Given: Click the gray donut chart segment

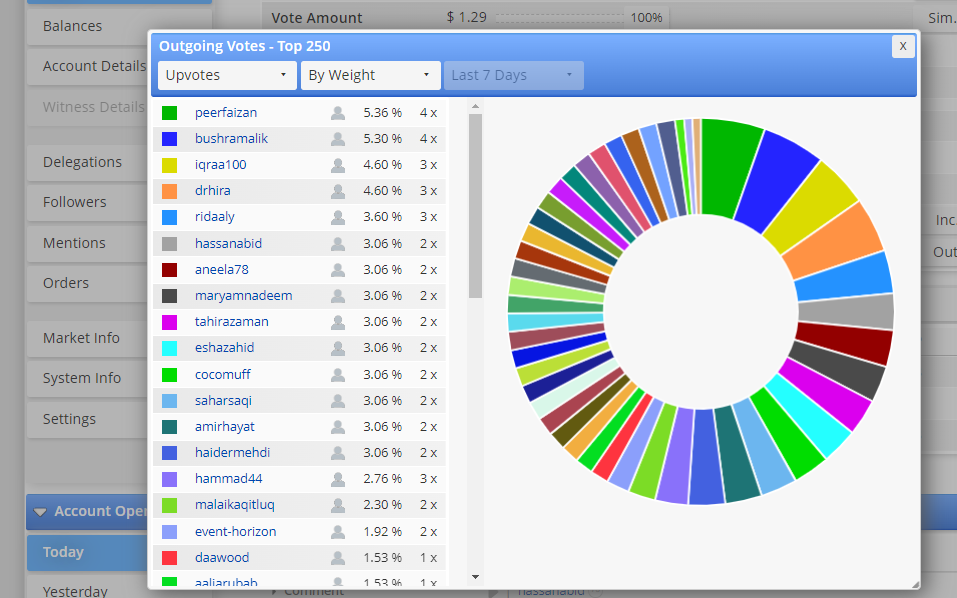Looking at the screenshot, I should pos(848,311).
